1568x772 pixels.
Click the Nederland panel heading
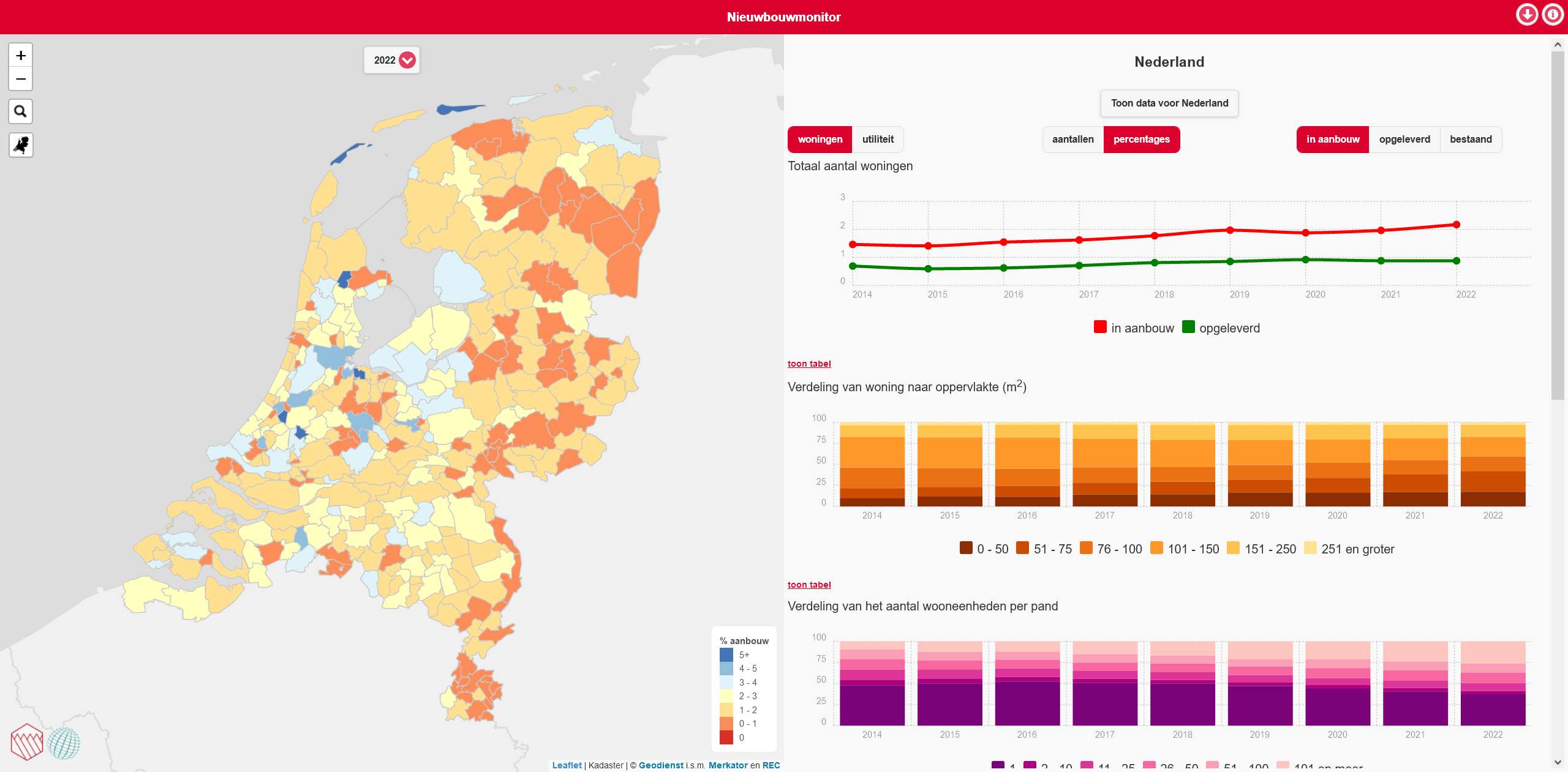click(1169, 62)
